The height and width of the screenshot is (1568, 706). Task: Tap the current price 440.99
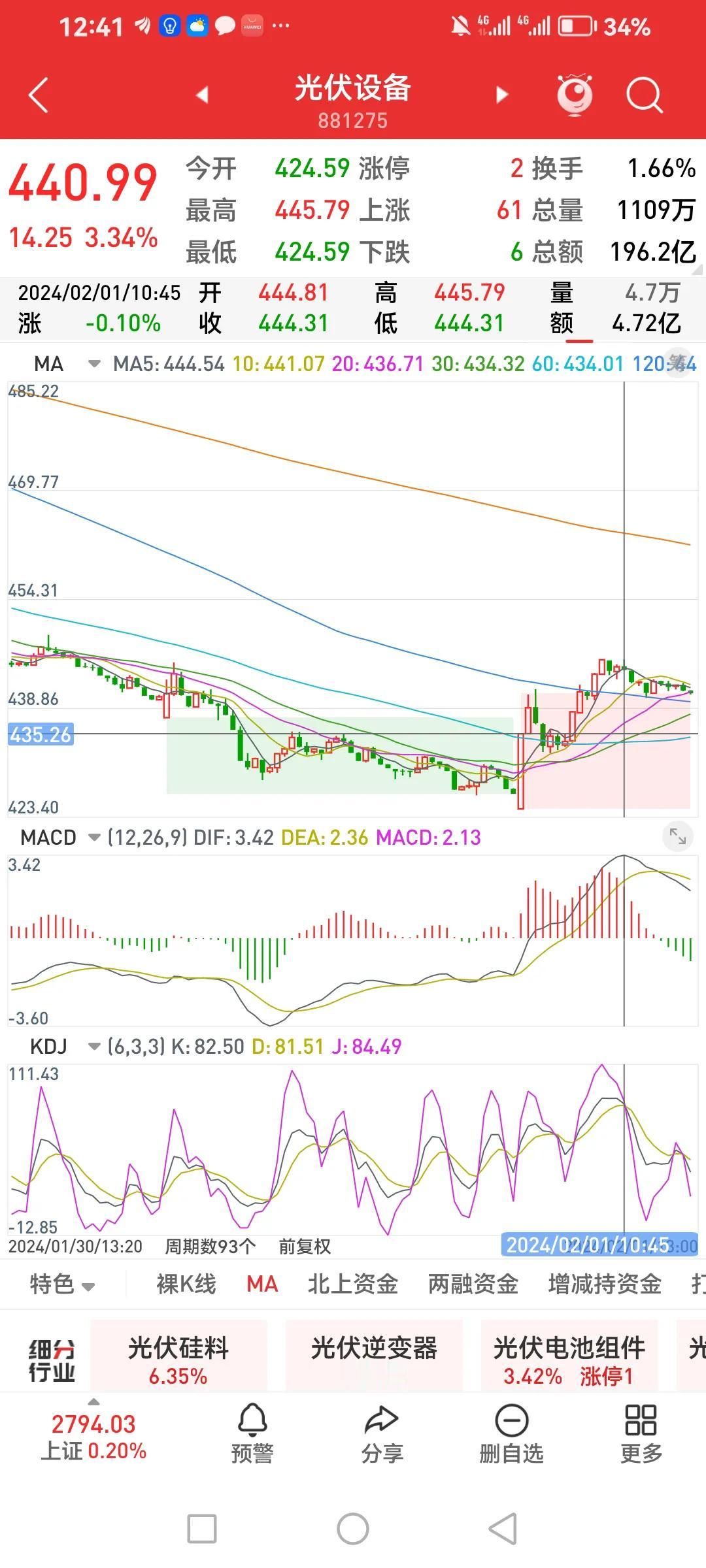coord(83,182)
